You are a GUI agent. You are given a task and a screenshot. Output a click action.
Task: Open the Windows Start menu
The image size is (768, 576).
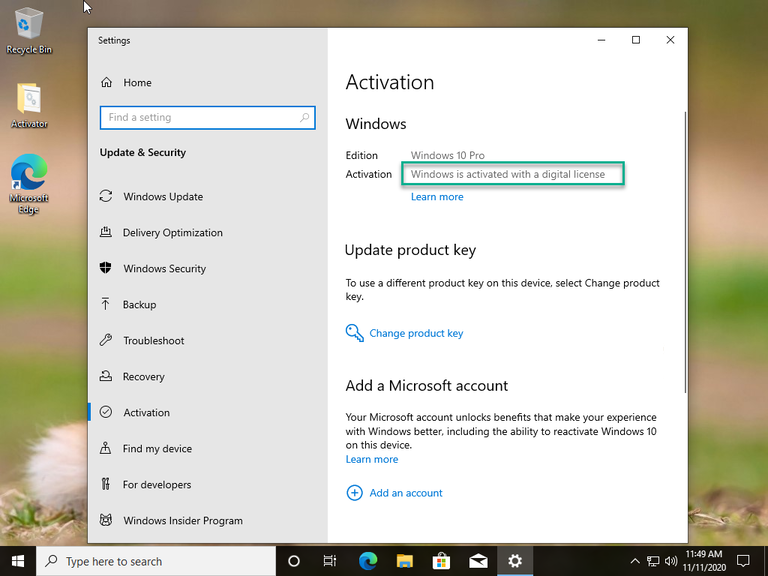[18, 561]
